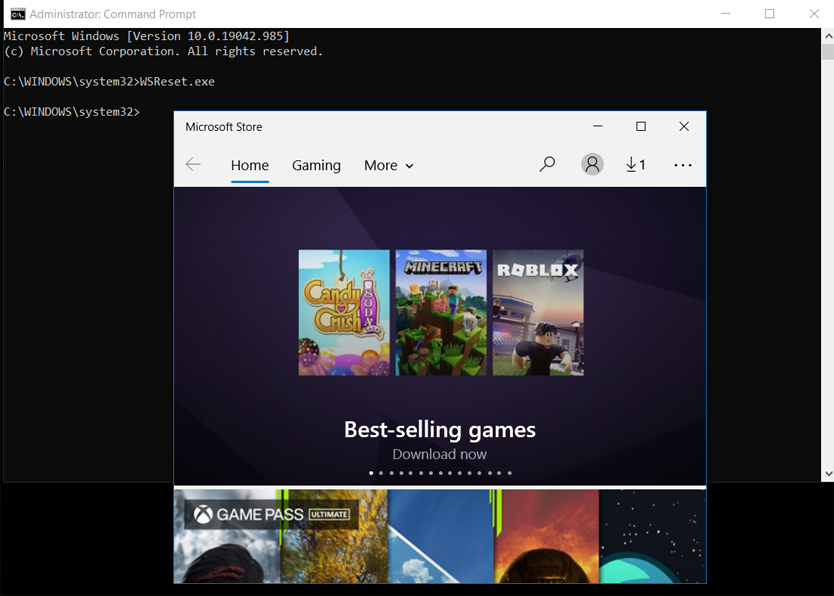834x596 pixels.
Task: Click the Administrator: Command Prompt title text
Action: 113,14
